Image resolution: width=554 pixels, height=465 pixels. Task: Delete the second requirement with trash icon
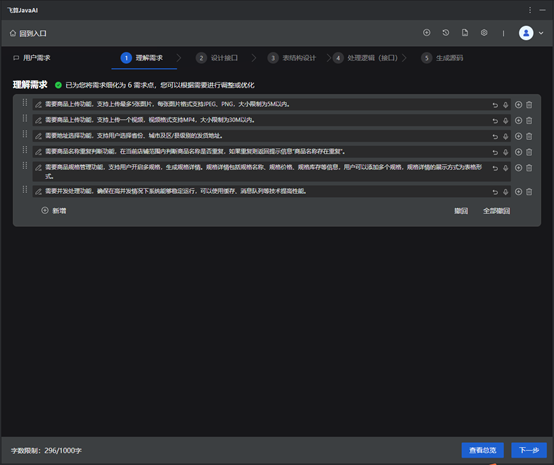pos(529,120)
